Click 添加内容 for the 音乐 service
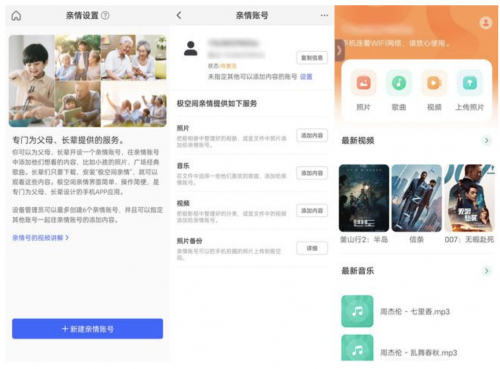The image size is (500, 369). (x=312, y=173)
